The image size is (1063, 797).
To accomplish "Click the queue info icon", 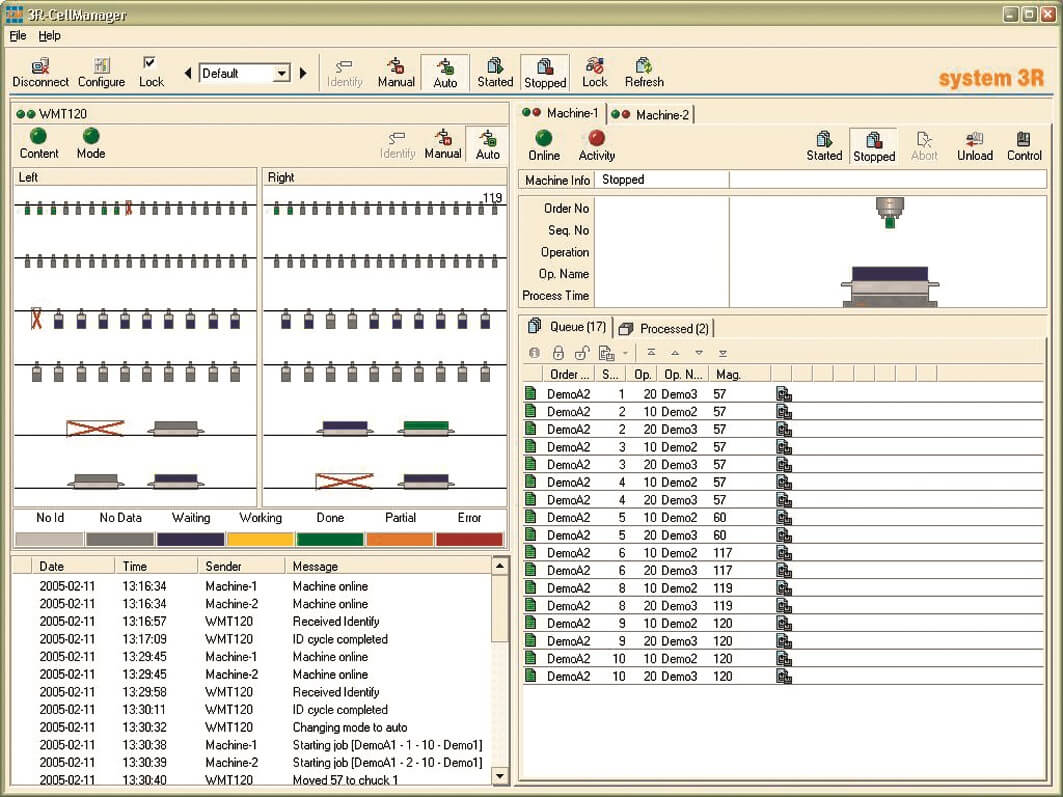I will click(x=534, y=353).
